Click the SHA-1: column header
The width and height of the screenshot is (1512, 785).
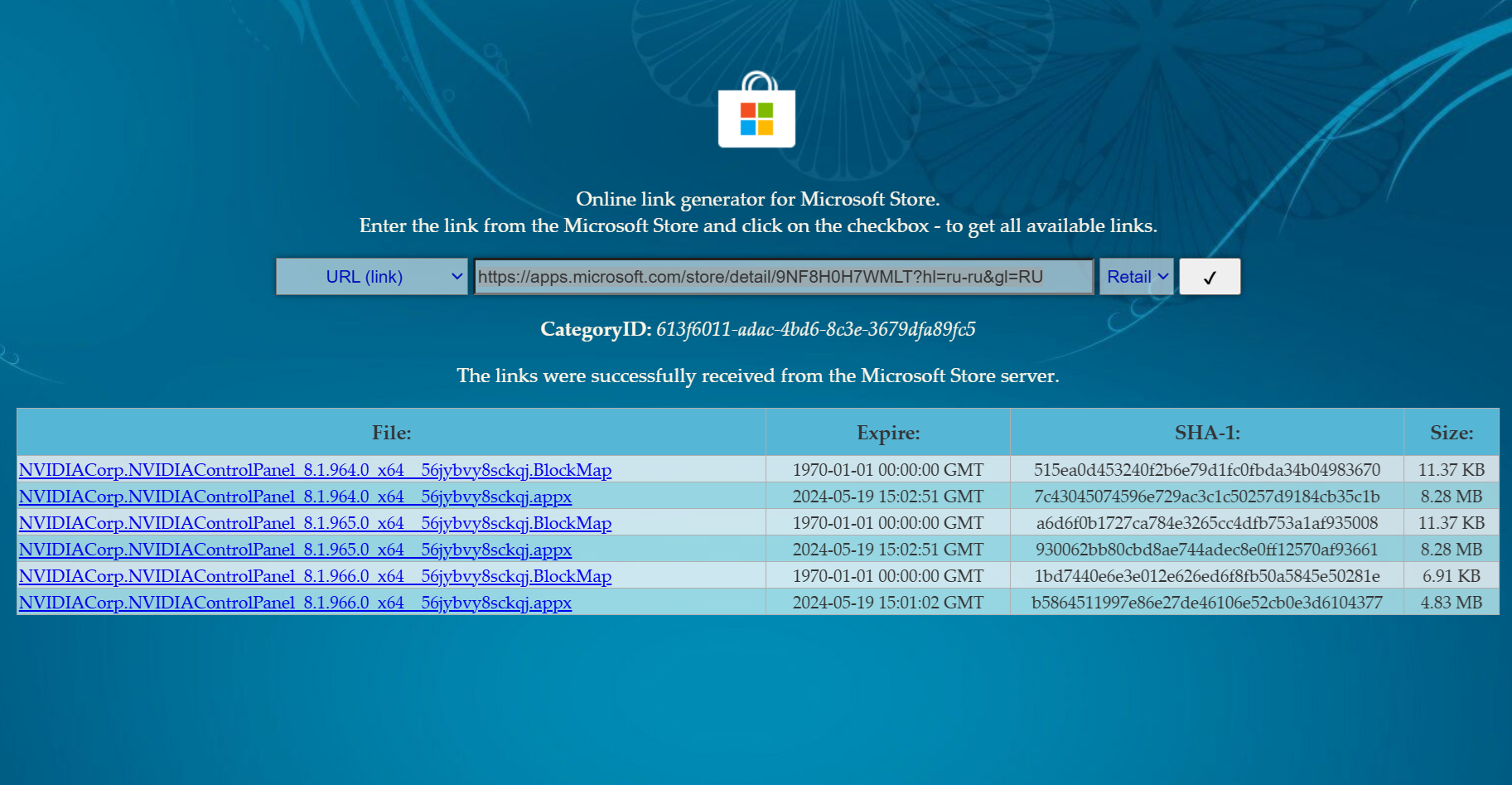tap(1207, 433)
